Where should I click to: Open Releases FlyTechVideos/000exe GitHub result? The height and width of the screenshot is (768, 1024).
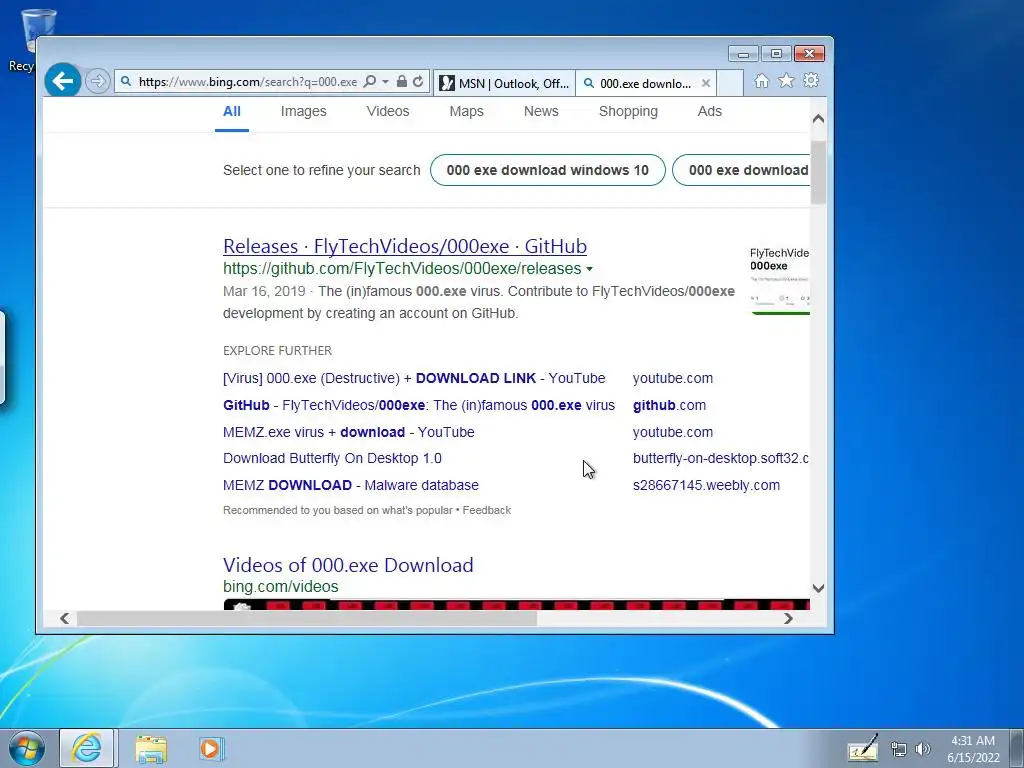coord(405,246)
